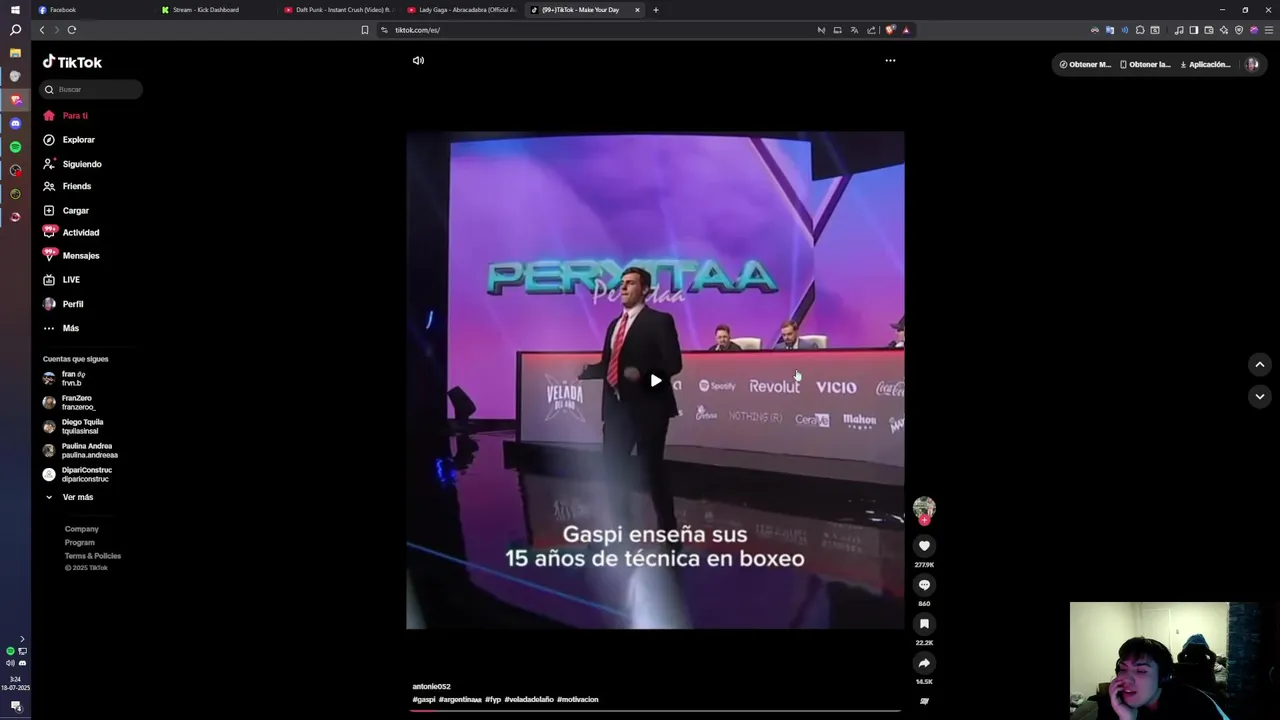Mute the TikTok video sound
Viewport: 1280px width, 720px height.
(418, 60)
